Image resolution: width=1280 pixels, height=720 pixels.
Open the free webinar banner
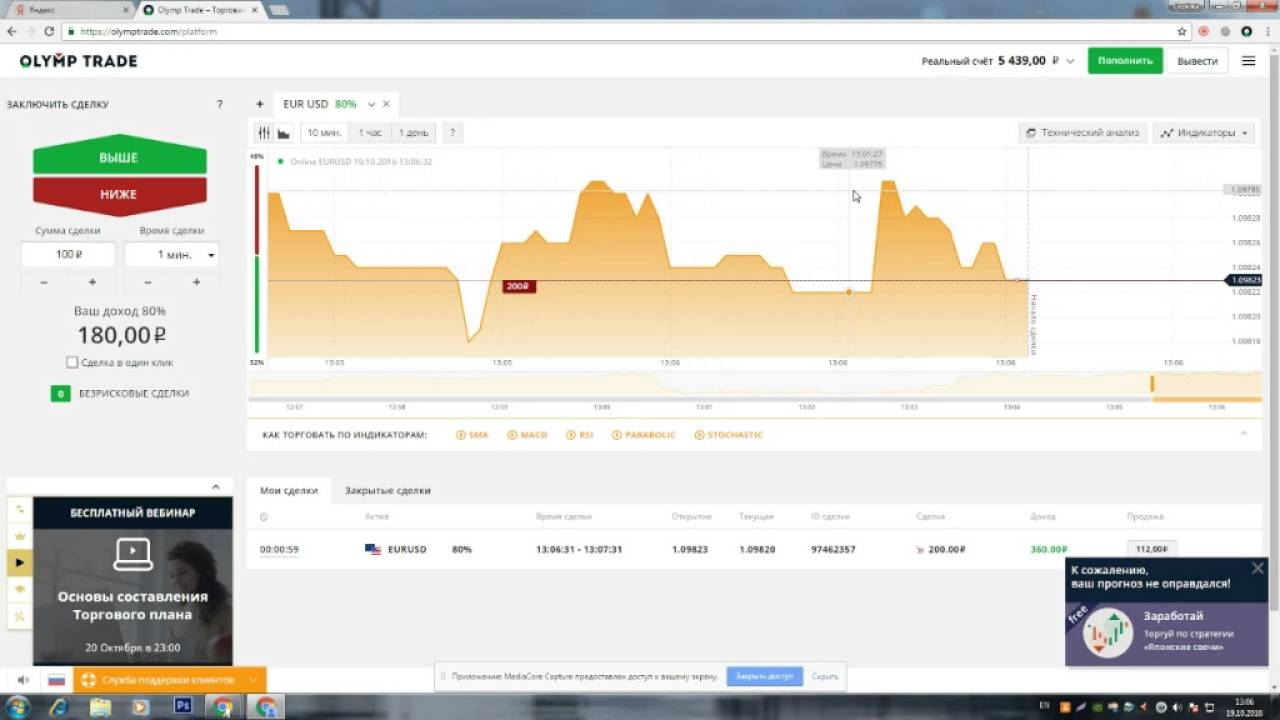[133, 581]
